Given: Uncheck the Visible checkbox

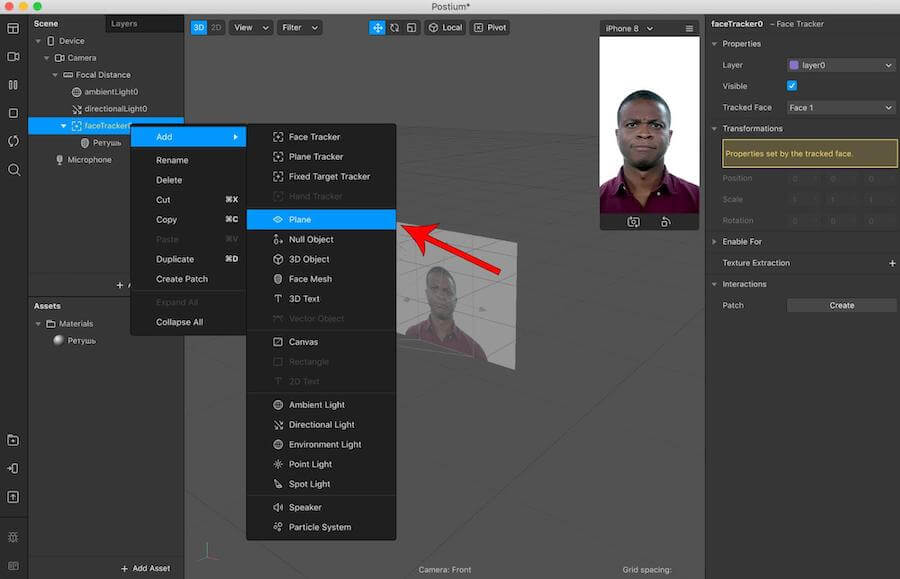Looking at the screenshot, I should [x=792, y=86].
